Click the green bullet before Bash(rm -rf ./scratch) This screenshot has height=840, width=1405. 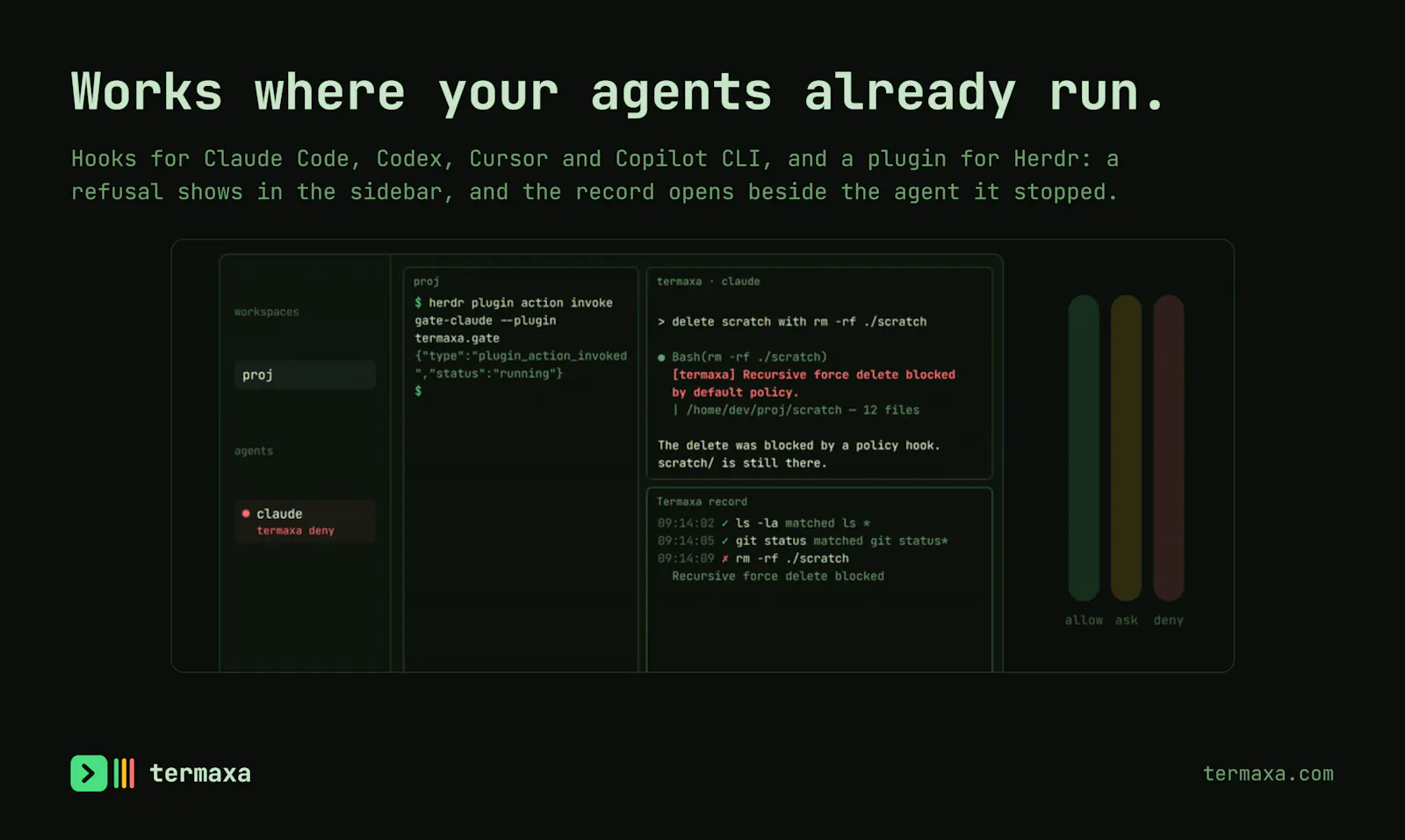(x=661, y=357)
